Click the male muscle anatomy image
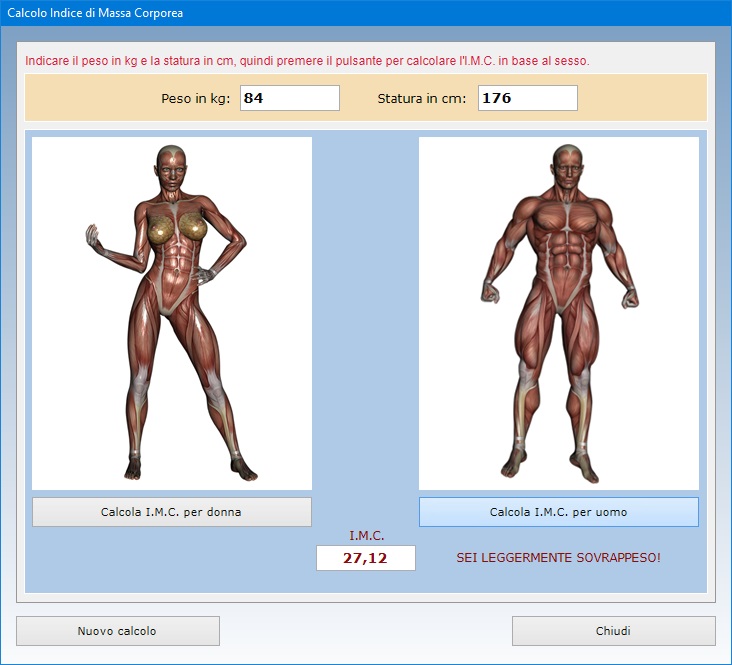The height and width of the screenshot is (665, 732). tap(559, 313)
